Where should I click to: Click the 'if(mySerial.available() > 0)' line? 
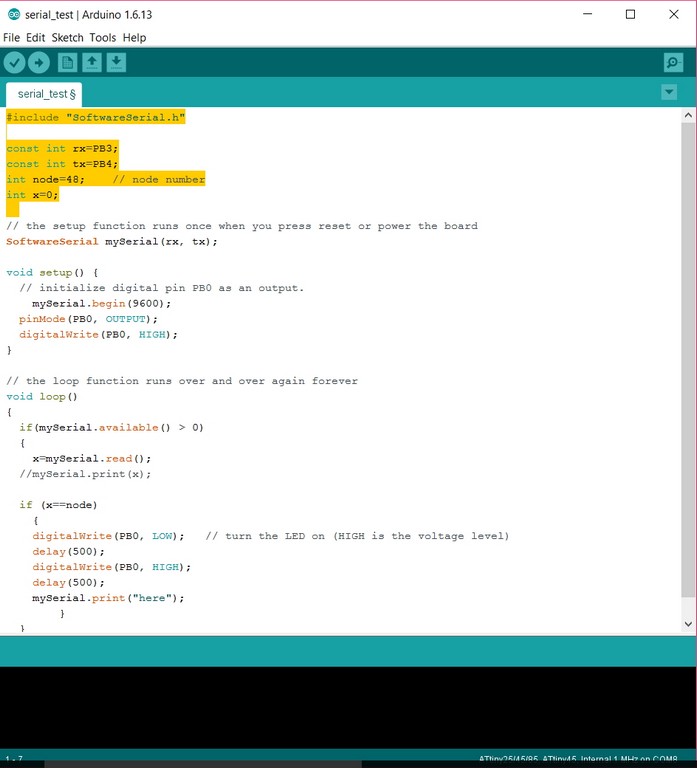[111, 428]
